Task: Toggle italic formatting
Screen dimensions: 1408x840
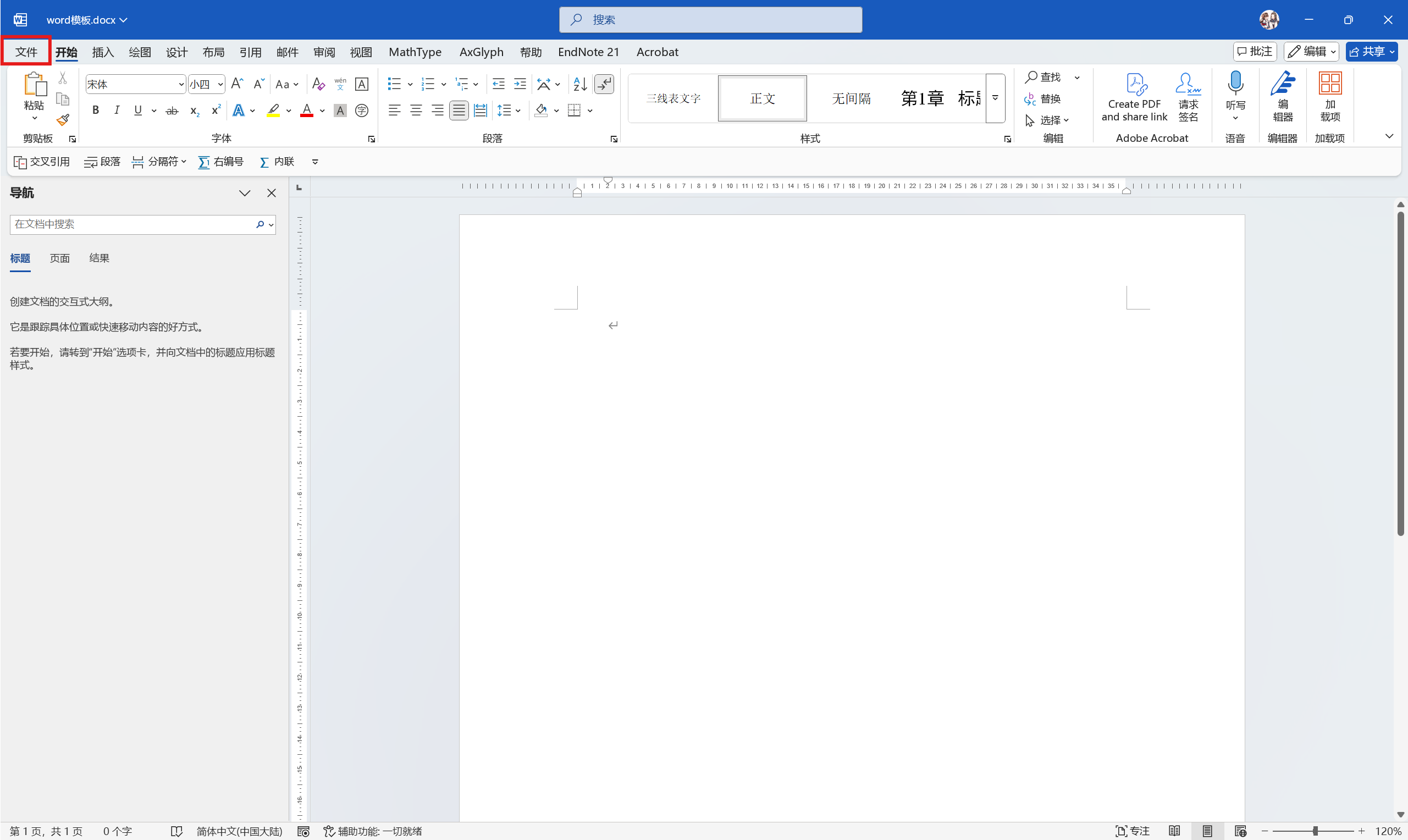Action: [x=117, y=110]
